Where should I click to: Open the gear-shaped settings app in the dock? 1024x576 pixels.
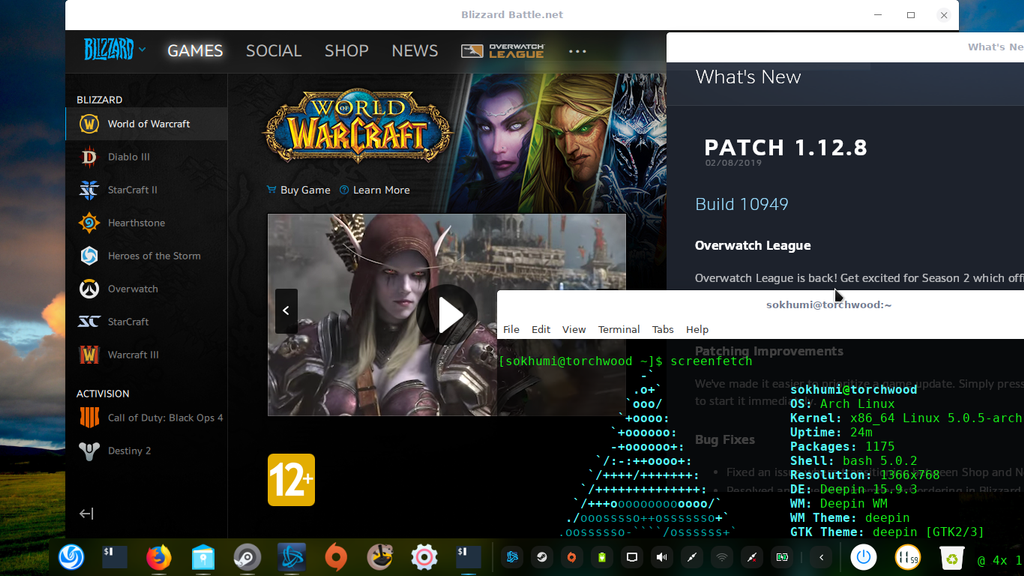coord(424,557)
